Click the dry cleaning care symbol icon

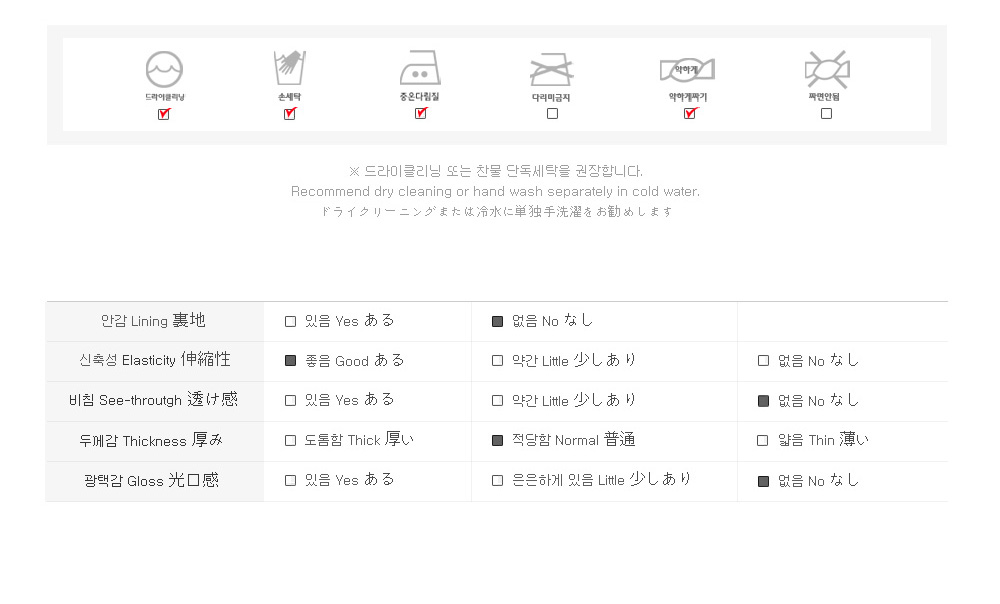[x=165, y=69]
